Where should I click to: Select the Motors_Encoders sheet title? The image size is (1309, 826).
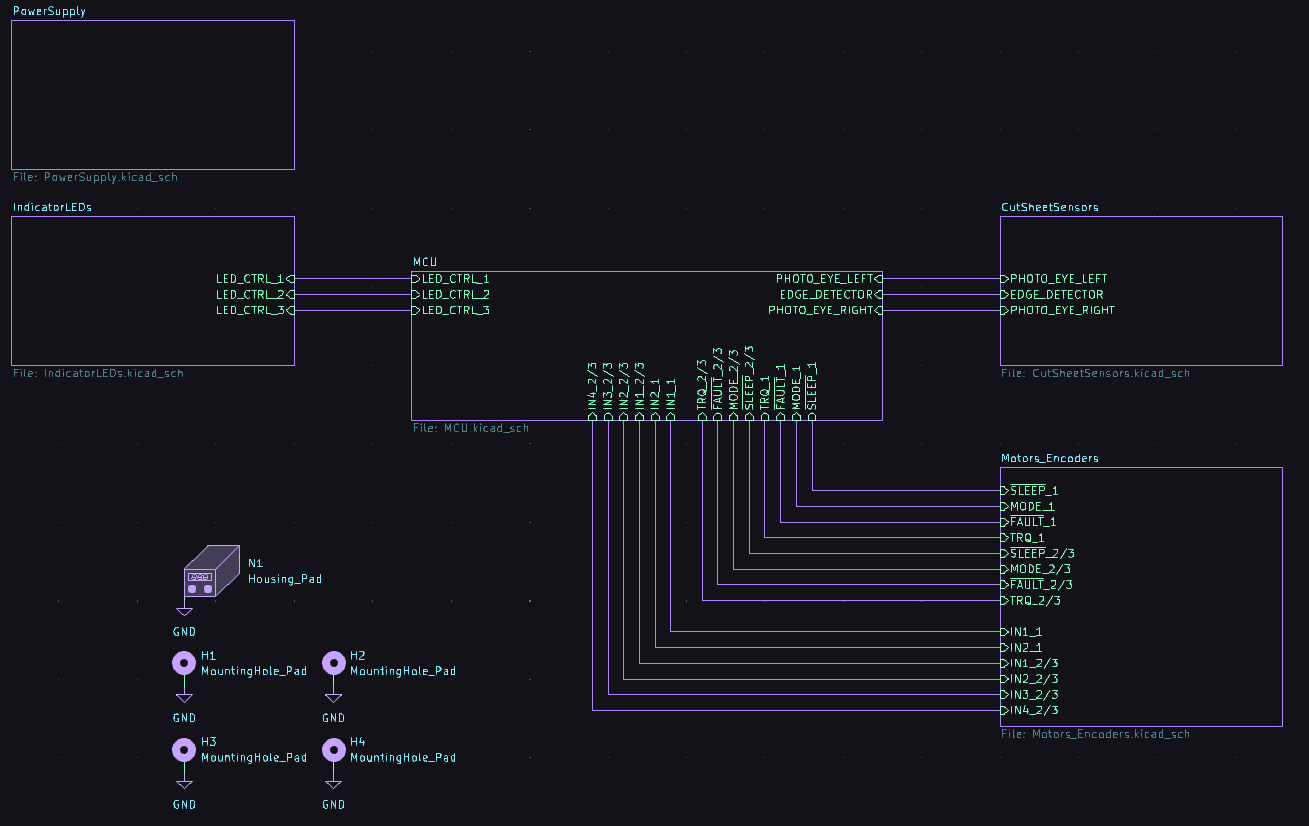pyautogui.click(x=1050, y=458)
